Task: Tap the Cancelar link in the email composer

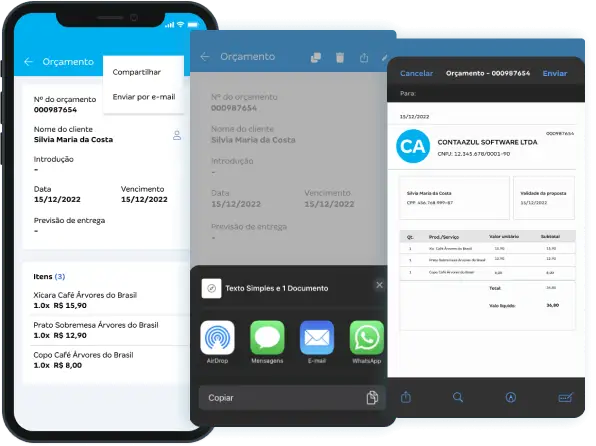Action: (x=416, y=73)
